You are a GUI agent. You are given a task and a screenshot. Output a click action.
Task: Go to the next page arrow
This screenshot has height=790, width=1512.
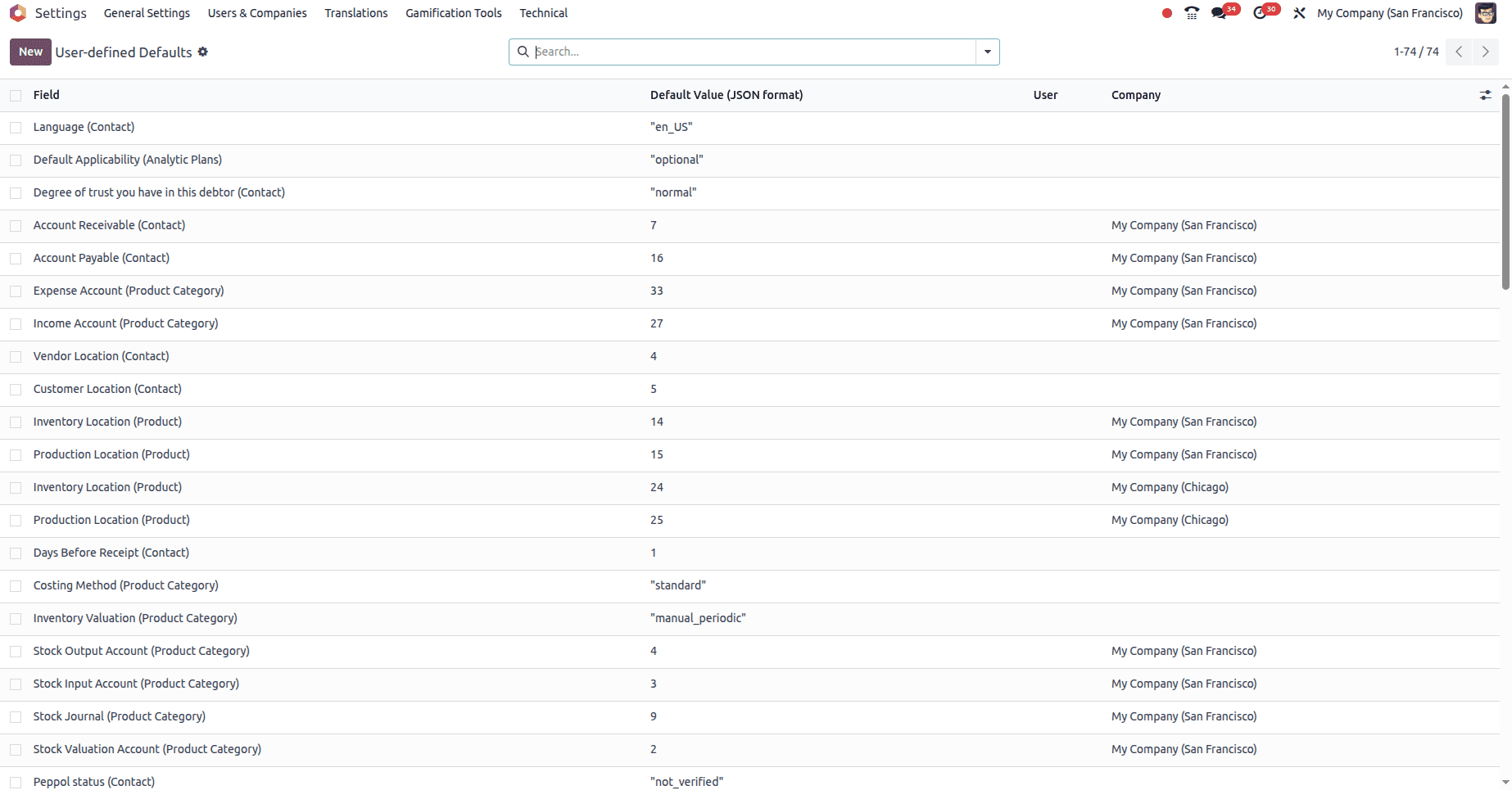click(1486, 52)
